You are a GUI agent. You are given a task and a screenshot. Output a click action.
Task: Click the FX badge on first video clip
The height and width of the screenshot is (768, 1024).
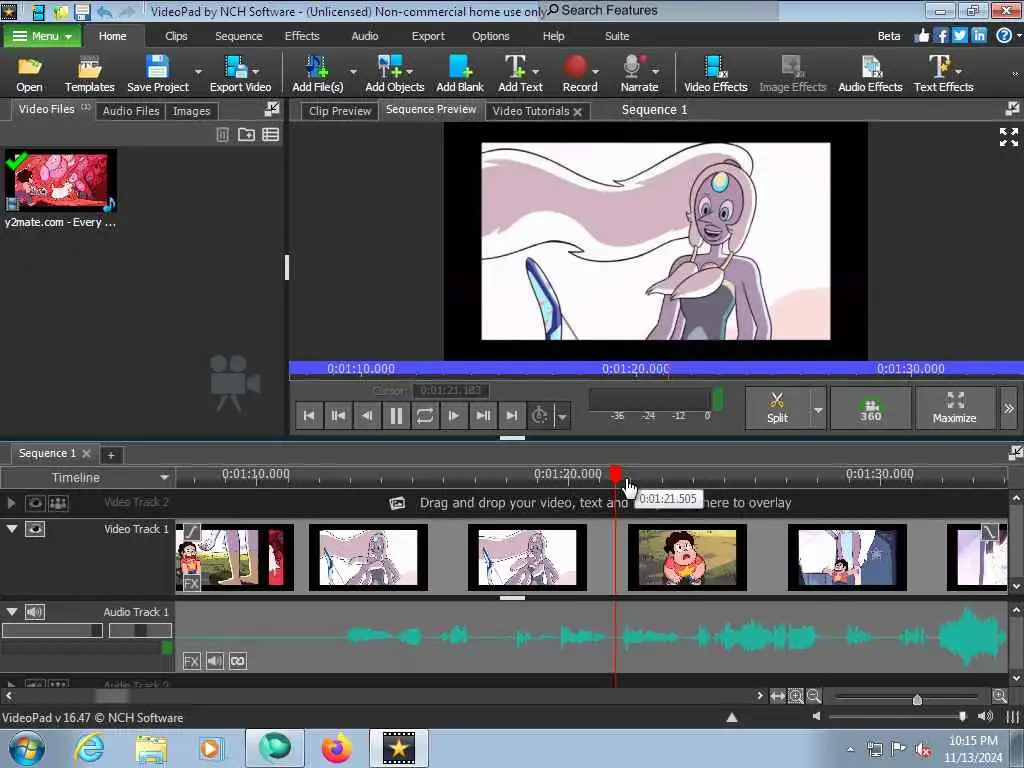click(x=191, y=583)
